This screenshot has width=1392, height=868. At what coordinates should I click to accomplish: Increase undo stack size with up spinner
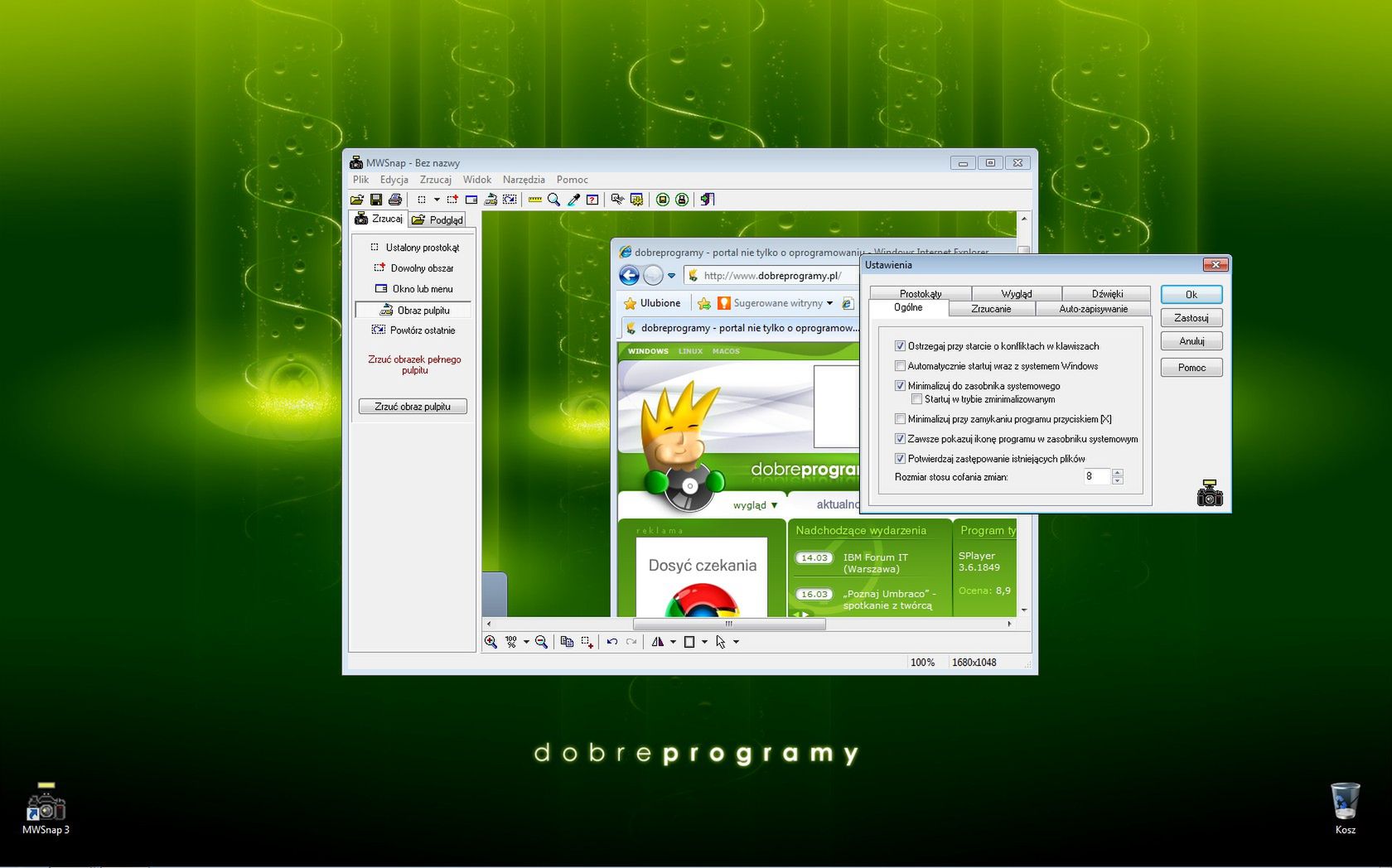1117,473
